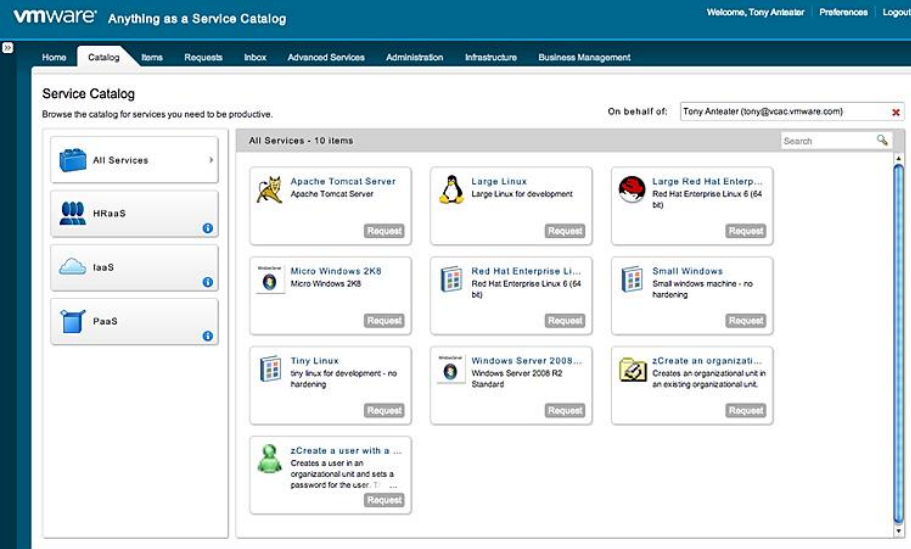The width and height of the screenshot is (911, 549).
Task: Click the Red Hat logo icon
Action: click(631, 189)
